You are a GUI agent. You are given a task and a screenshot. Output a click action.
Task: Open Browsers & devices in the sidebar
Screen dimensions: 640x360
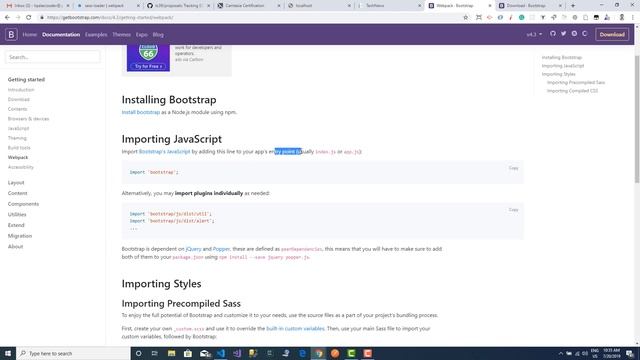click(28, 119)
